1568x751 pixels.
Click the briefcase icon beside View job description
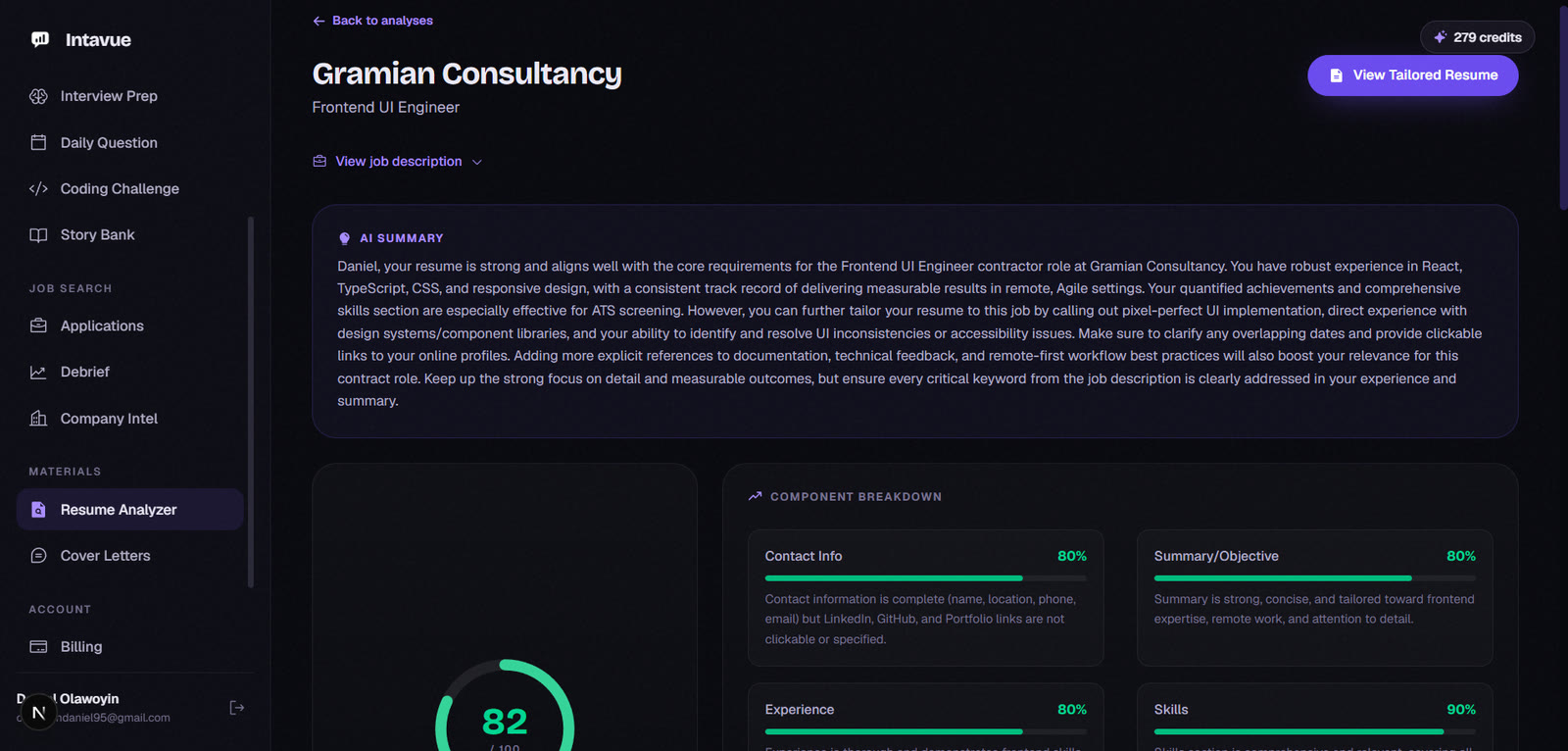point(319,161)
